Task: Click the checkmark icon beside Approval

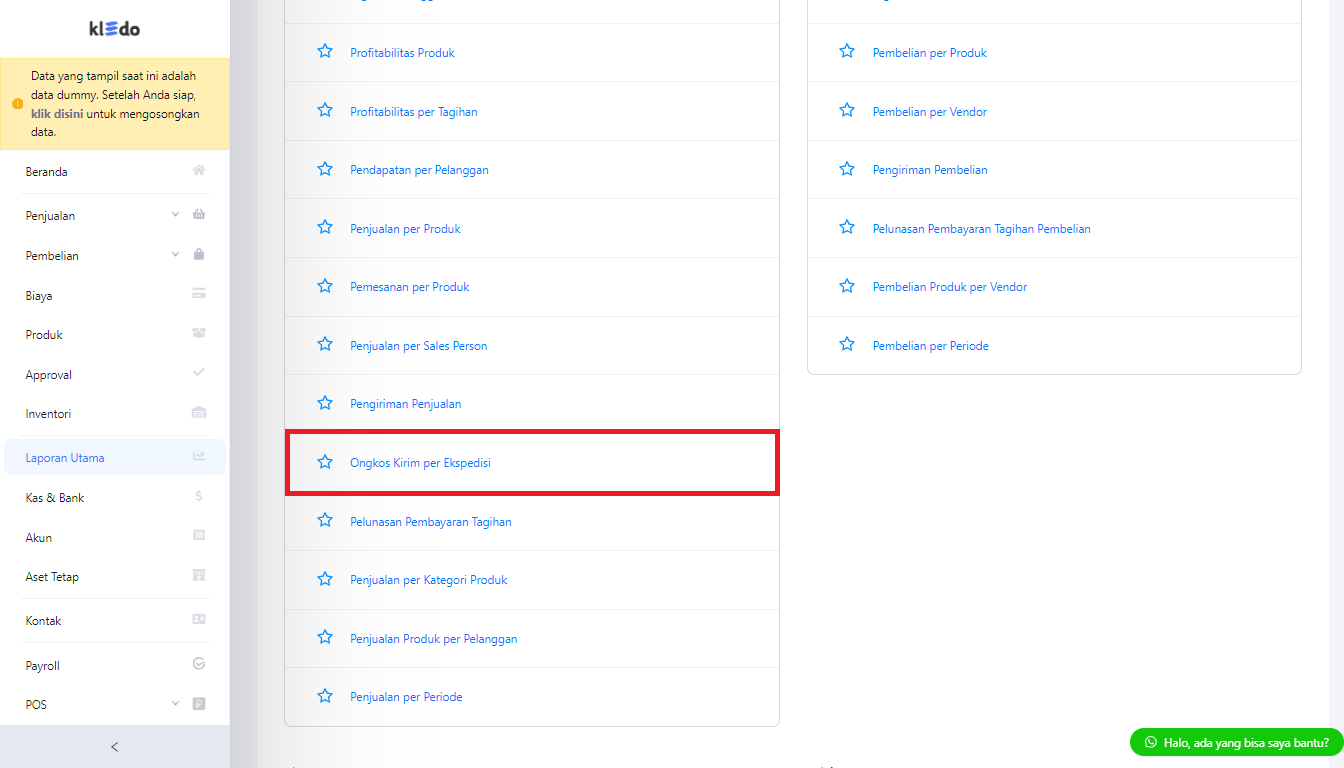Action: [x=199, y=373]
